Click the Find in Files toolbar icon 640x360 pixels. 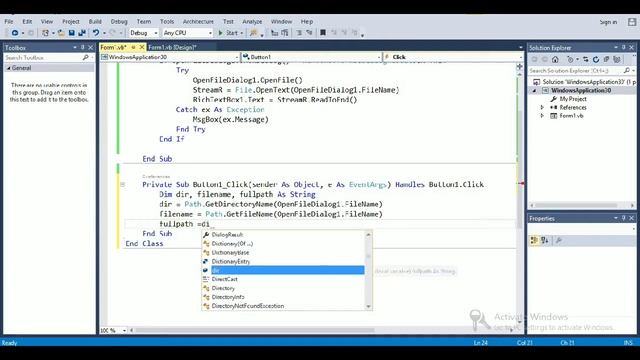coord(253,33)
